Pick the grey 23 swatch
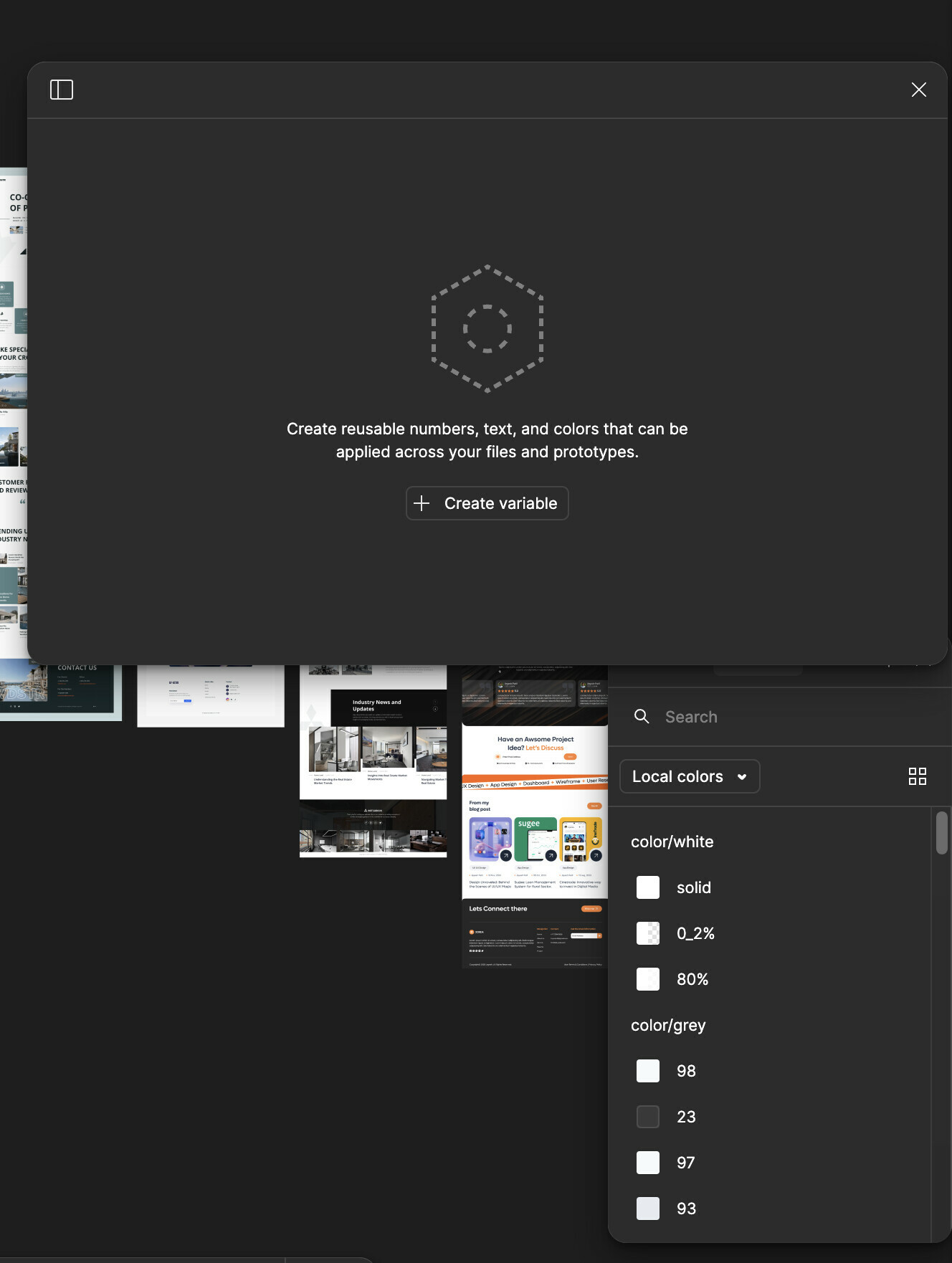 [648, 1117]
